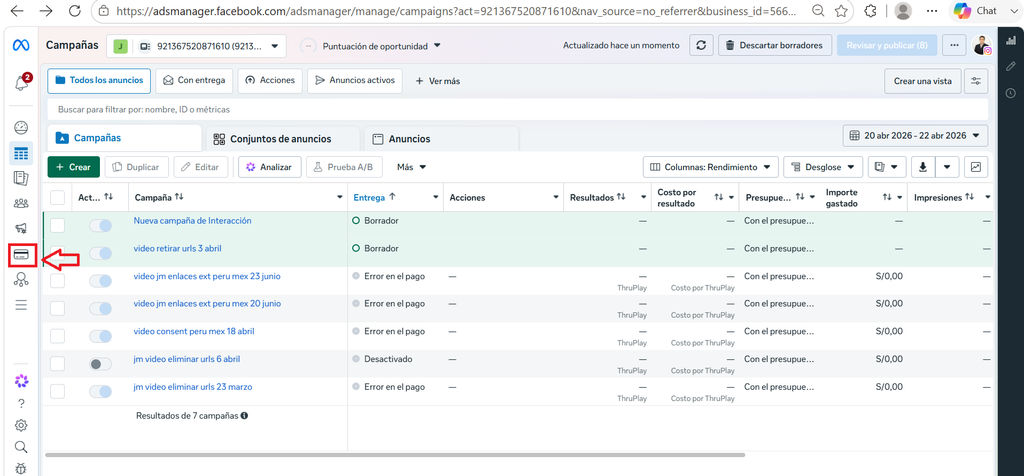Switch to the Anuncios tab
The image size is (1024, 476).
(441, 138)
